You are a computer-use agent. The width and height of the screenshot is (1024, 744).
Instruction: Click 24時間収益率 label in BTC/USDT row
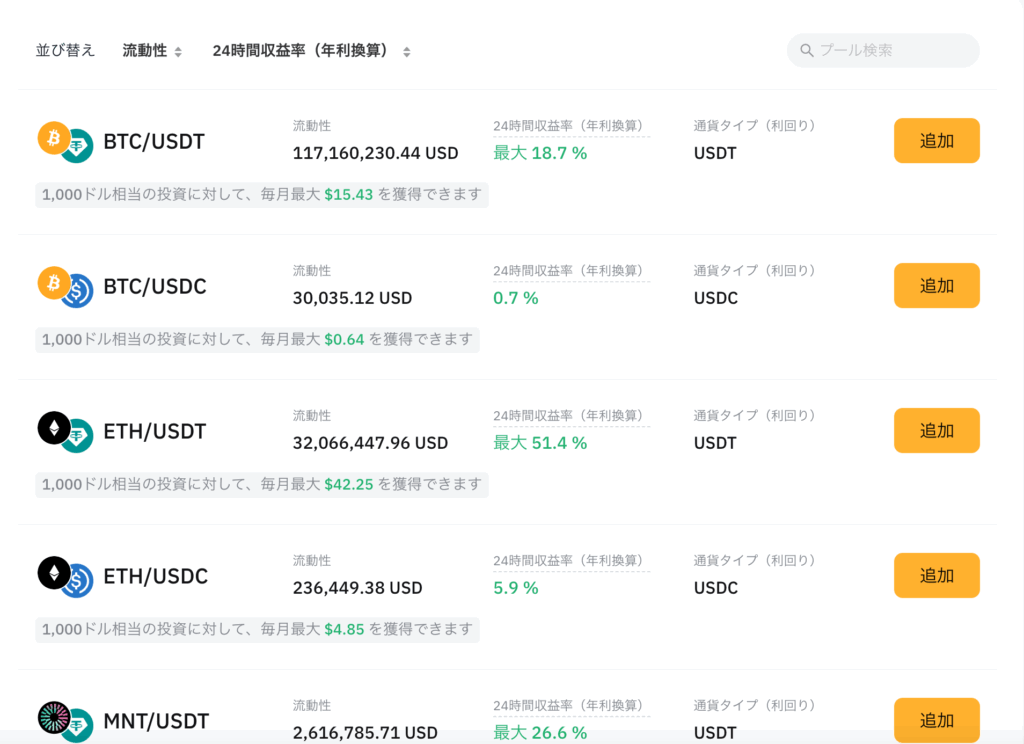(571, 126)
